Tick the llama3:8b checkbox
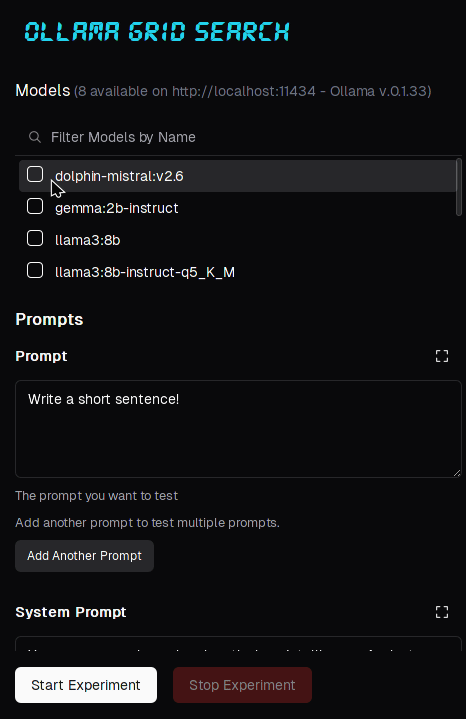This screenshot has height=719, width=466. pyautogui.click(x=35, y=238)
